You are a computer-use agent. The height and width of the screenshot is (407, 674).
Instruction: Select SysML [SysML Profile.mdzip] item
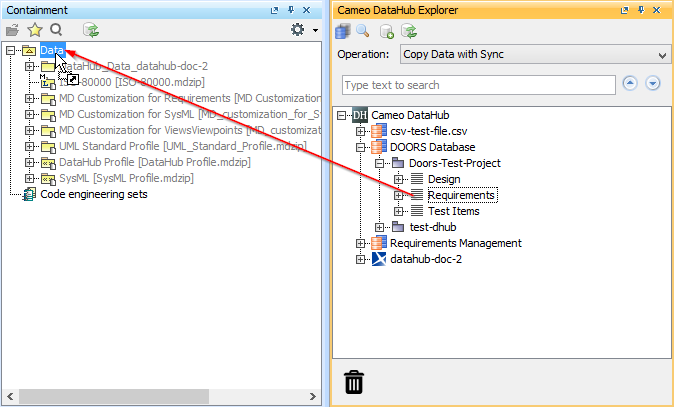[x=126, y=178]
